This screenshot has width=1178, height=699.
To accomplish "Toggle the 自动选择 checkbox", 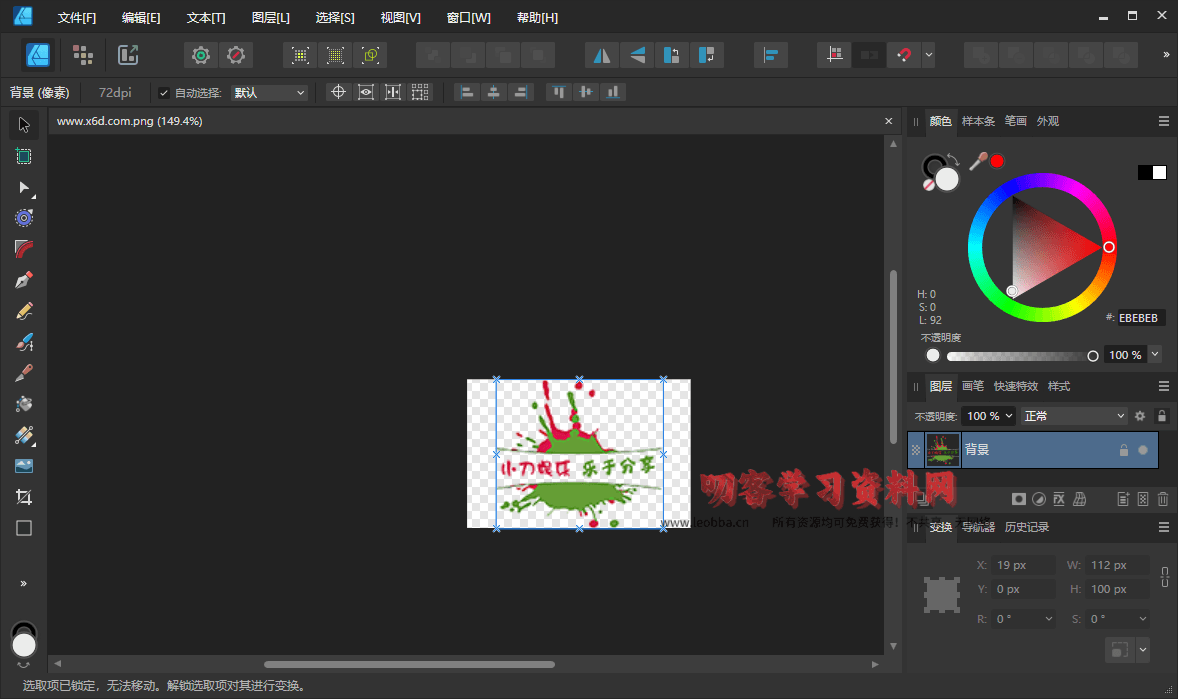I will coord(164,93).
